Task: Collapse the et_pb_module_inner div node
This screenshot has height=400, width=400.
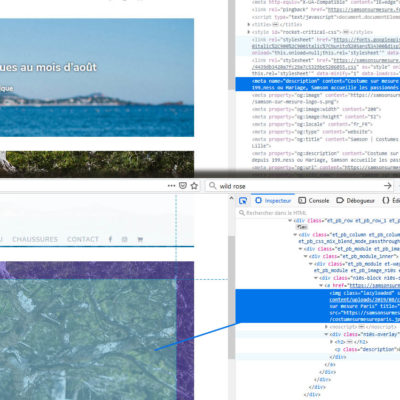Action: (305, 256)
